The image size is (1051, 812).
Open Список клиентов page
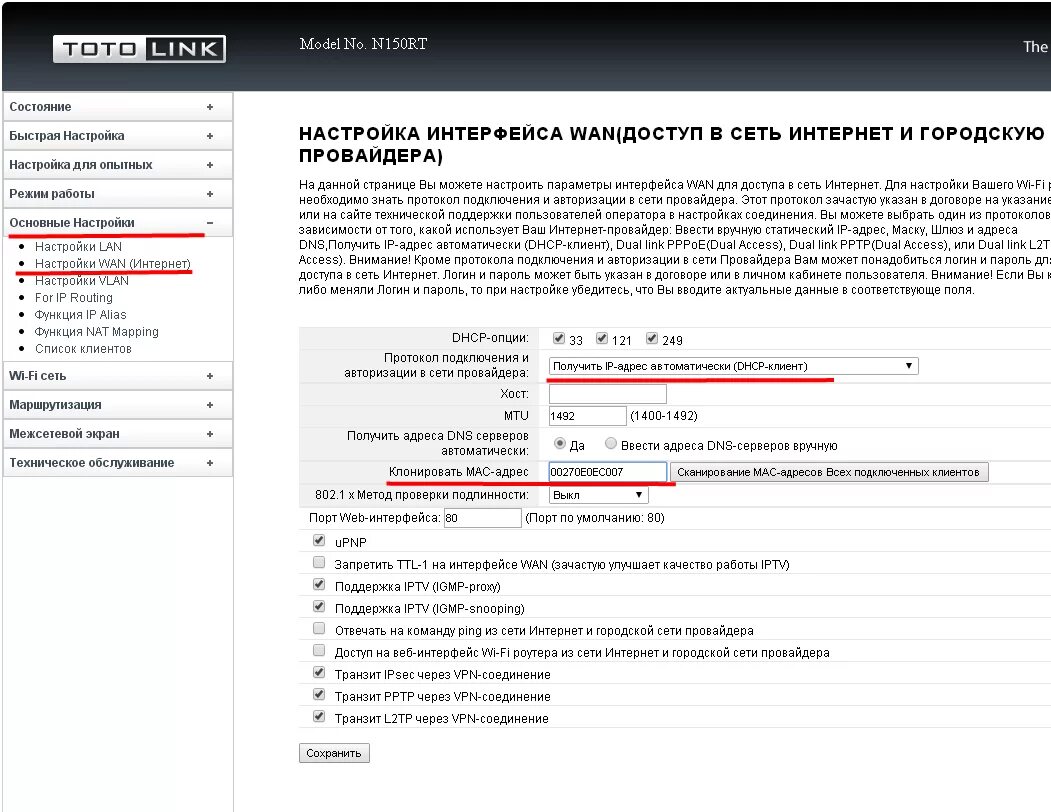point(83,349)
